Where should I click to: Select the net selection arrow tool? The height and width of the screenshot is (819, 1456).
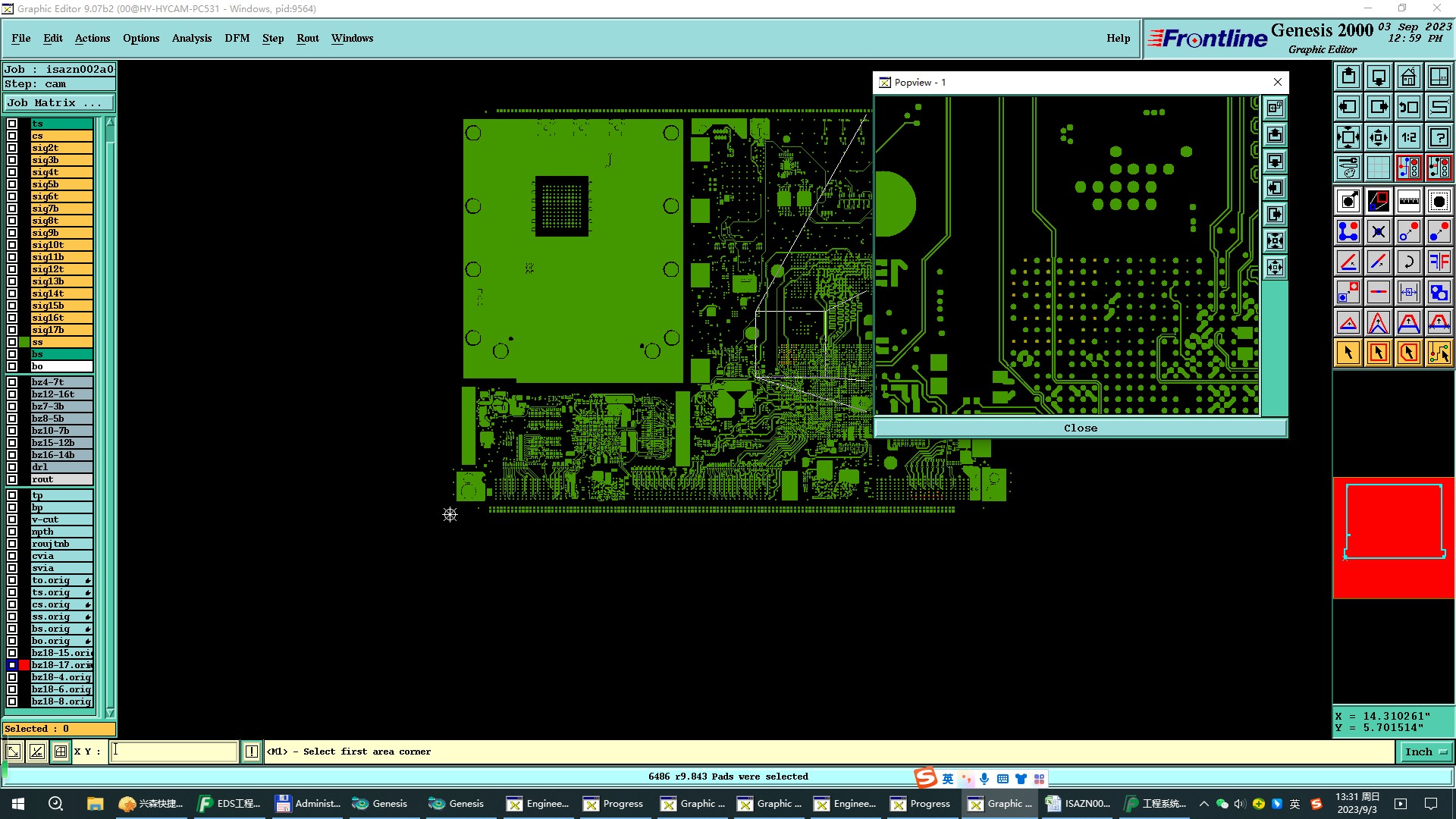pyautogui.click(x=1439, y=353)
